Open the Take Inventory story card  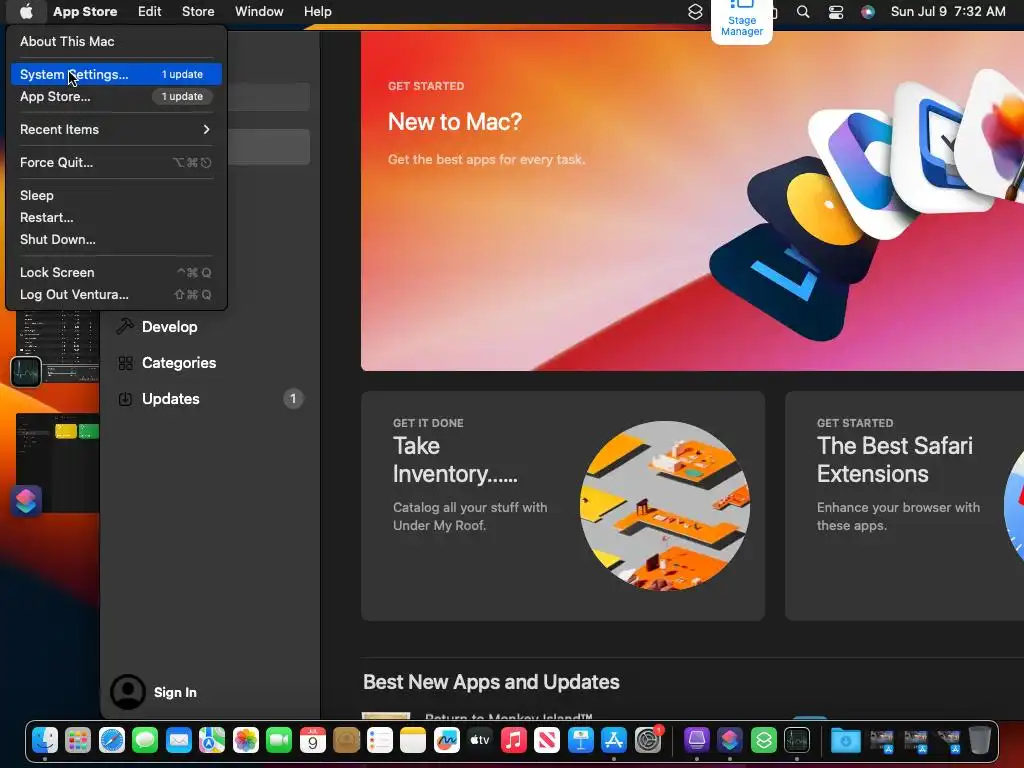click(x=563, y=505)
